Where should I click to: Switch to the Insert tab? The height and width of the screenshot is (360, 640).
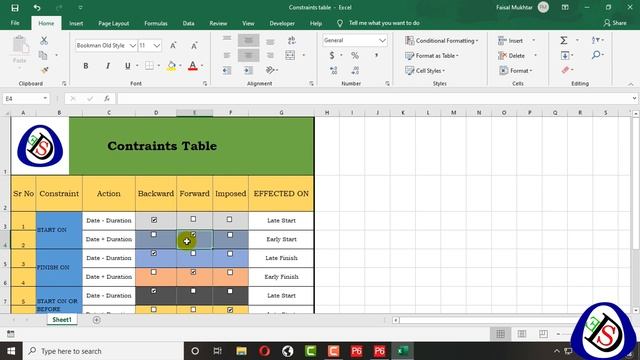pos(76,23)
